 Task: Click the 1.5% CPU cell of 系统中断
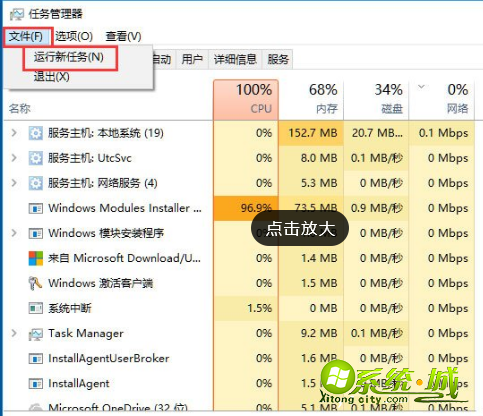[x=246, y=308]
